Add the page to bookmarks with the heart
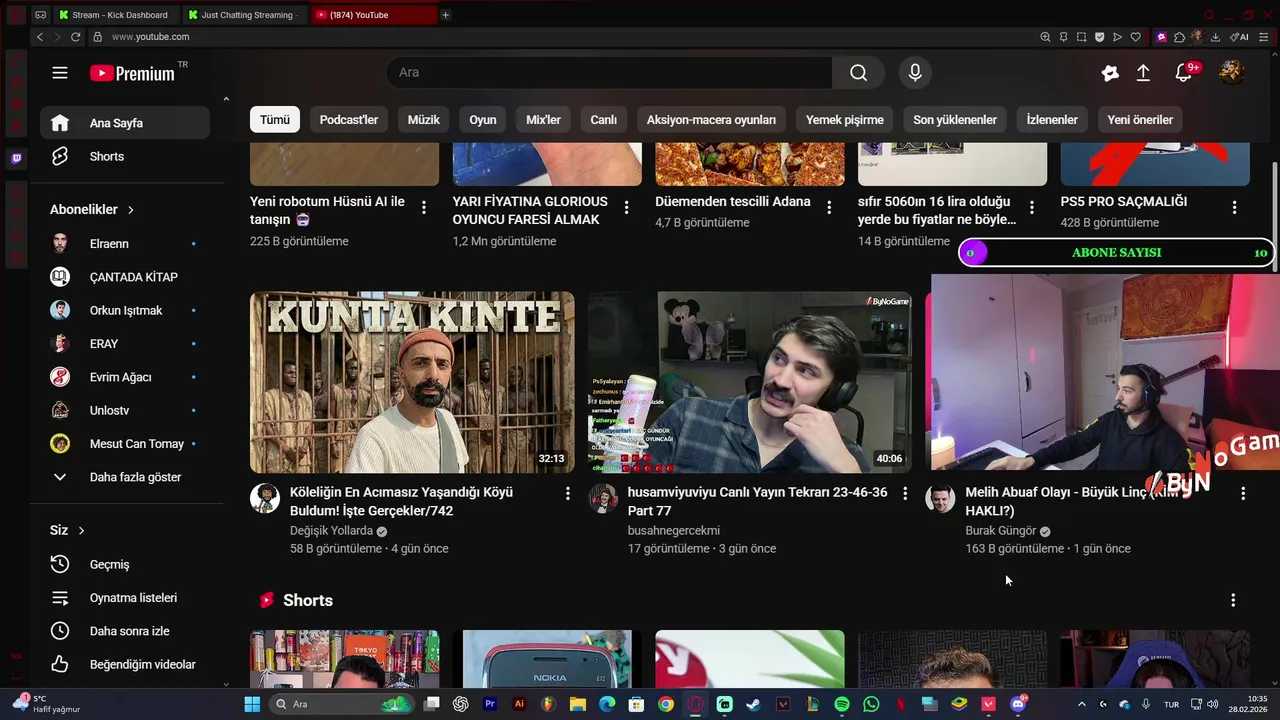This screenshot has width=1280, height=720. coord(1135,37)
